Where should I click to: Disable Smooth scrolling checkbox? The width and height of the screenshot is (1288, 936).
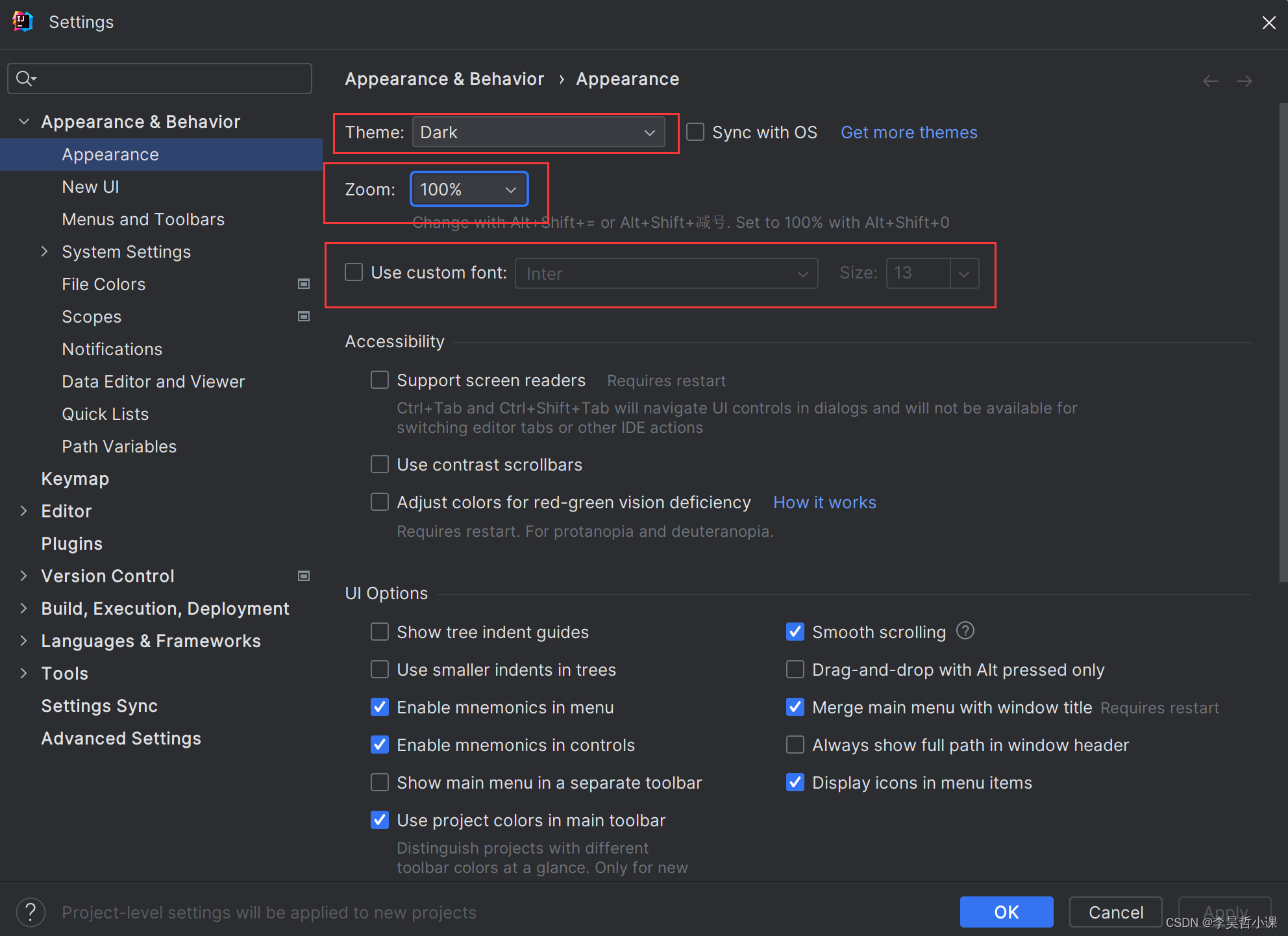pos(795,632)
